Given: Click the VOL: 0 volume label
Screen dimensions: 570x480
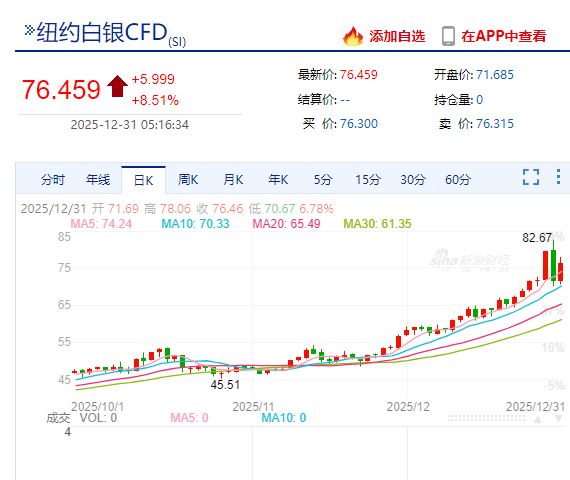Looking at the screenshot, I should pyautogui.click(x=99, y=418).
